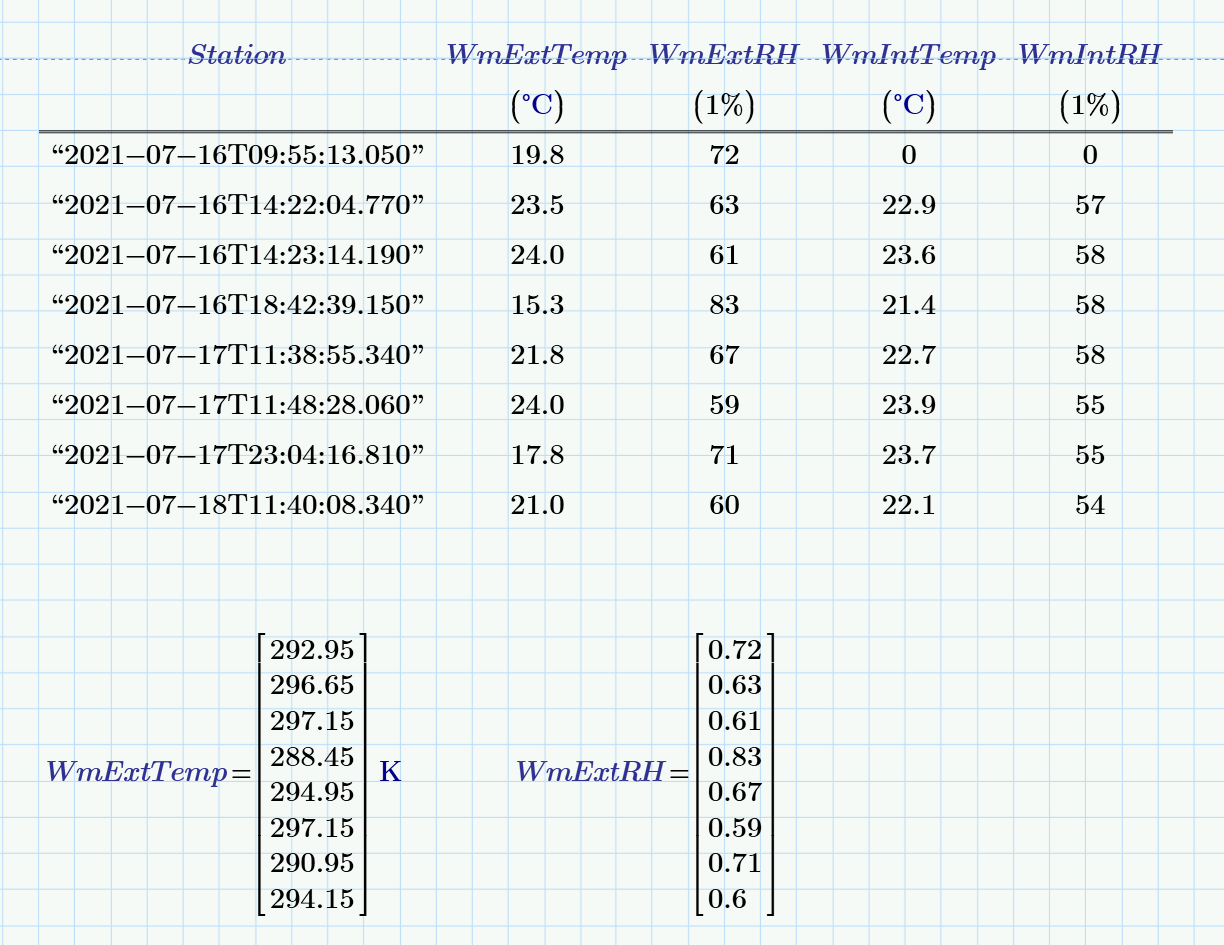Select the WmIntRH column header
Viewport: 1224px width, 945px height.
(1088, 55)
